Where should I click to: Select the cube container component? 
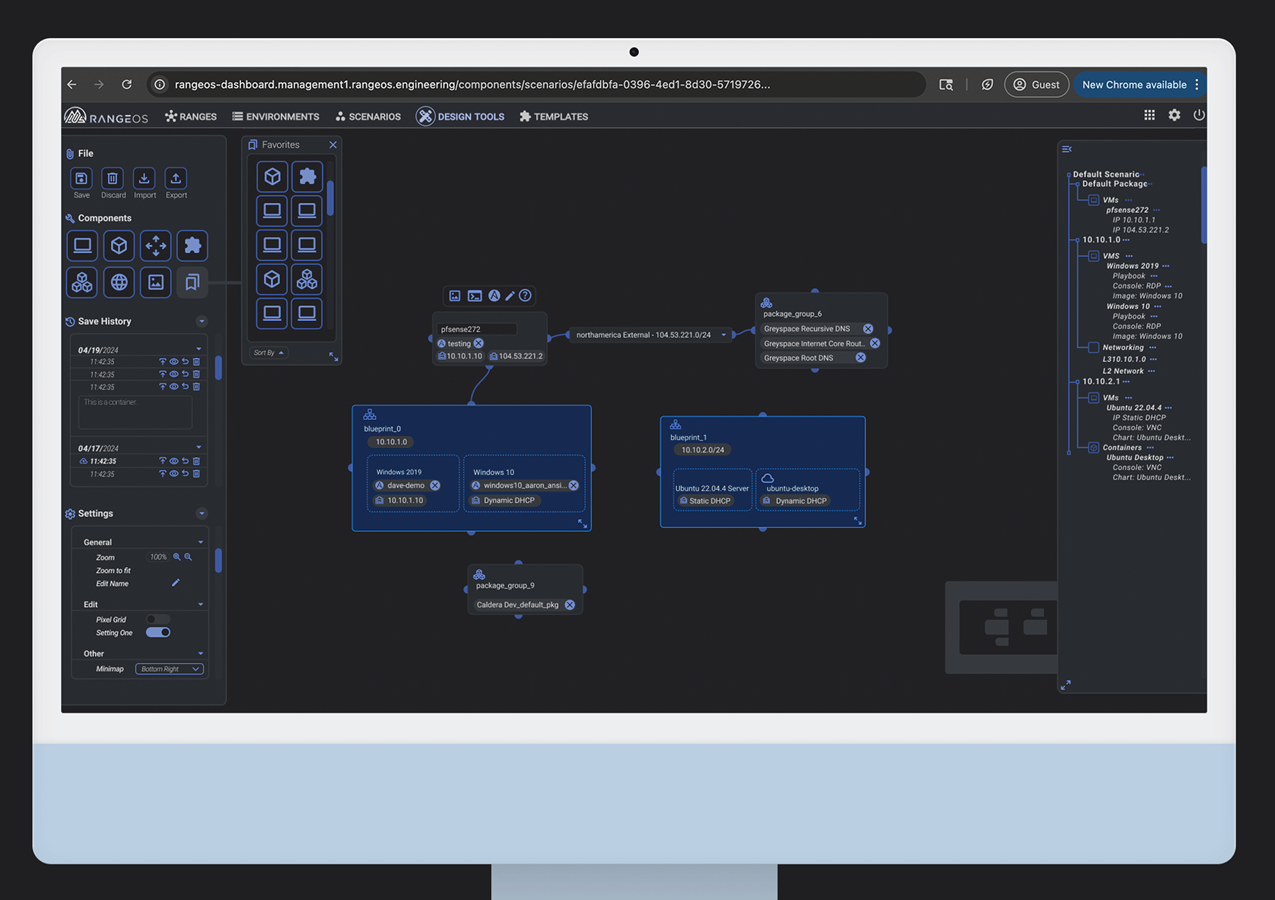click(x=119, y=245)
